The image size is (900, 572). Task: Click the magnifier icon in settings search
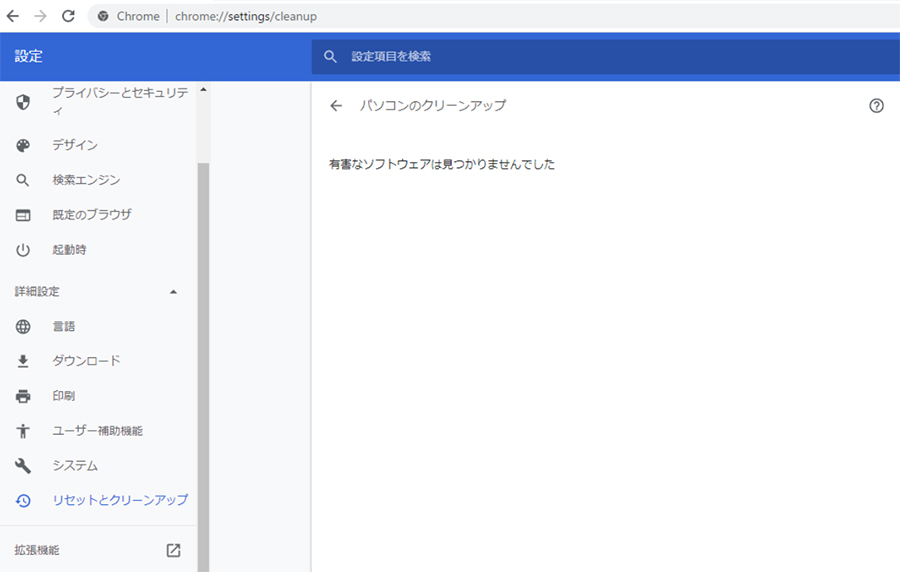tap(330, 56)
